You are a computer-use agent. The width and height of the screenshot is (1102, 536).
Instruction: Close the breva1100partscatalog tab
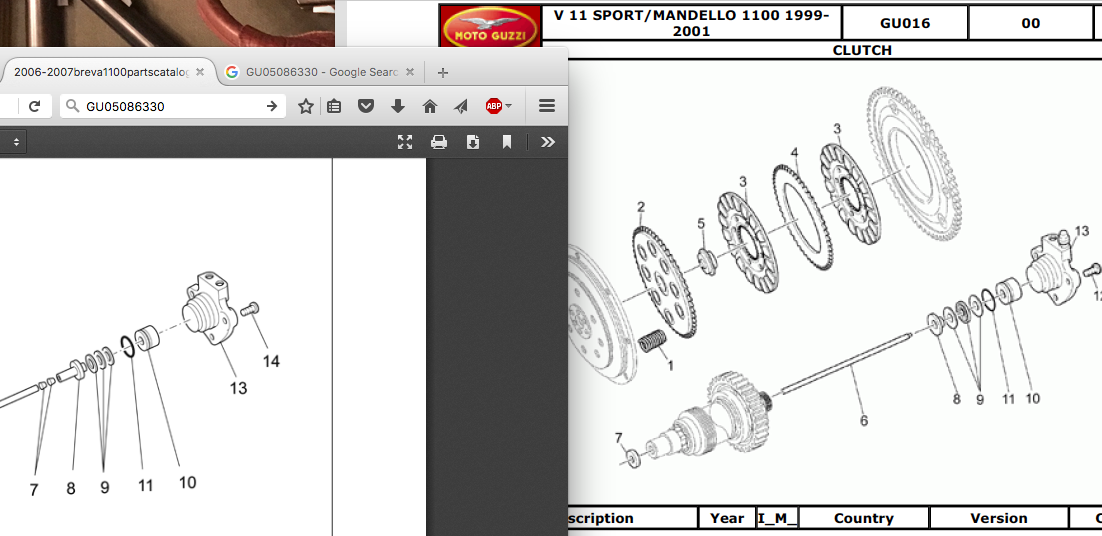(x=200, y=72)
